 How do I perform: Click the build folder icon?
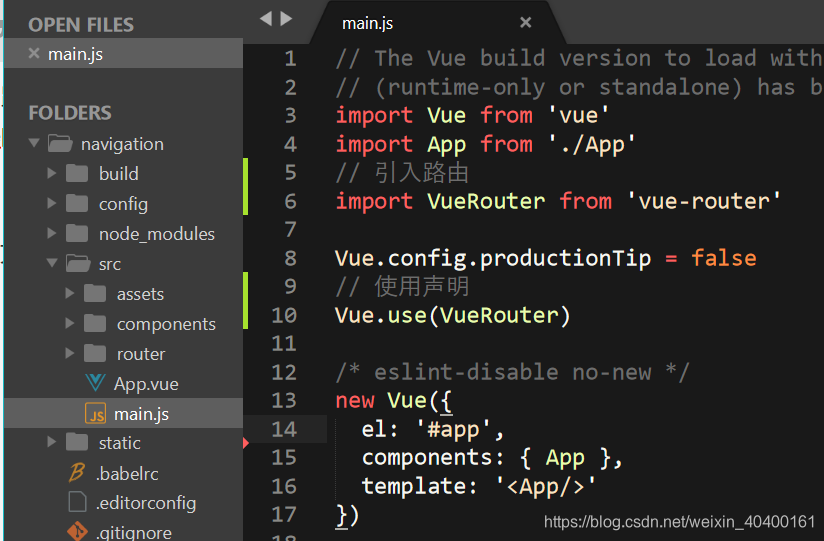click(x=77, y=173)
